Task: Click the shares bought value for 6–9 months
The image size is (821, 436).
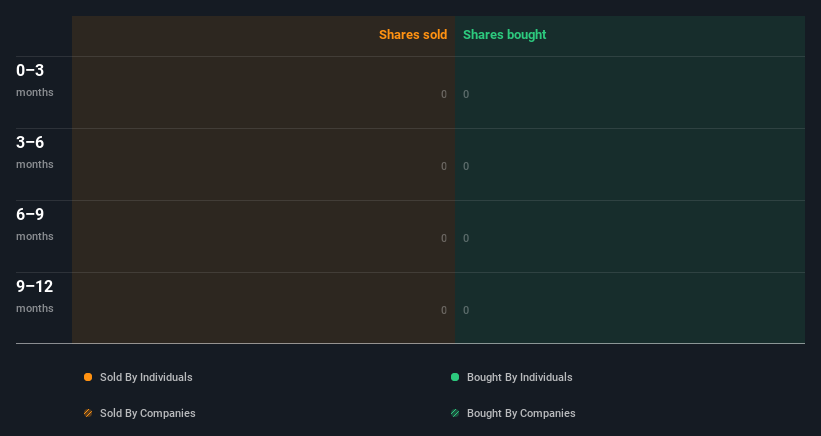Action: tap(466, 238)
